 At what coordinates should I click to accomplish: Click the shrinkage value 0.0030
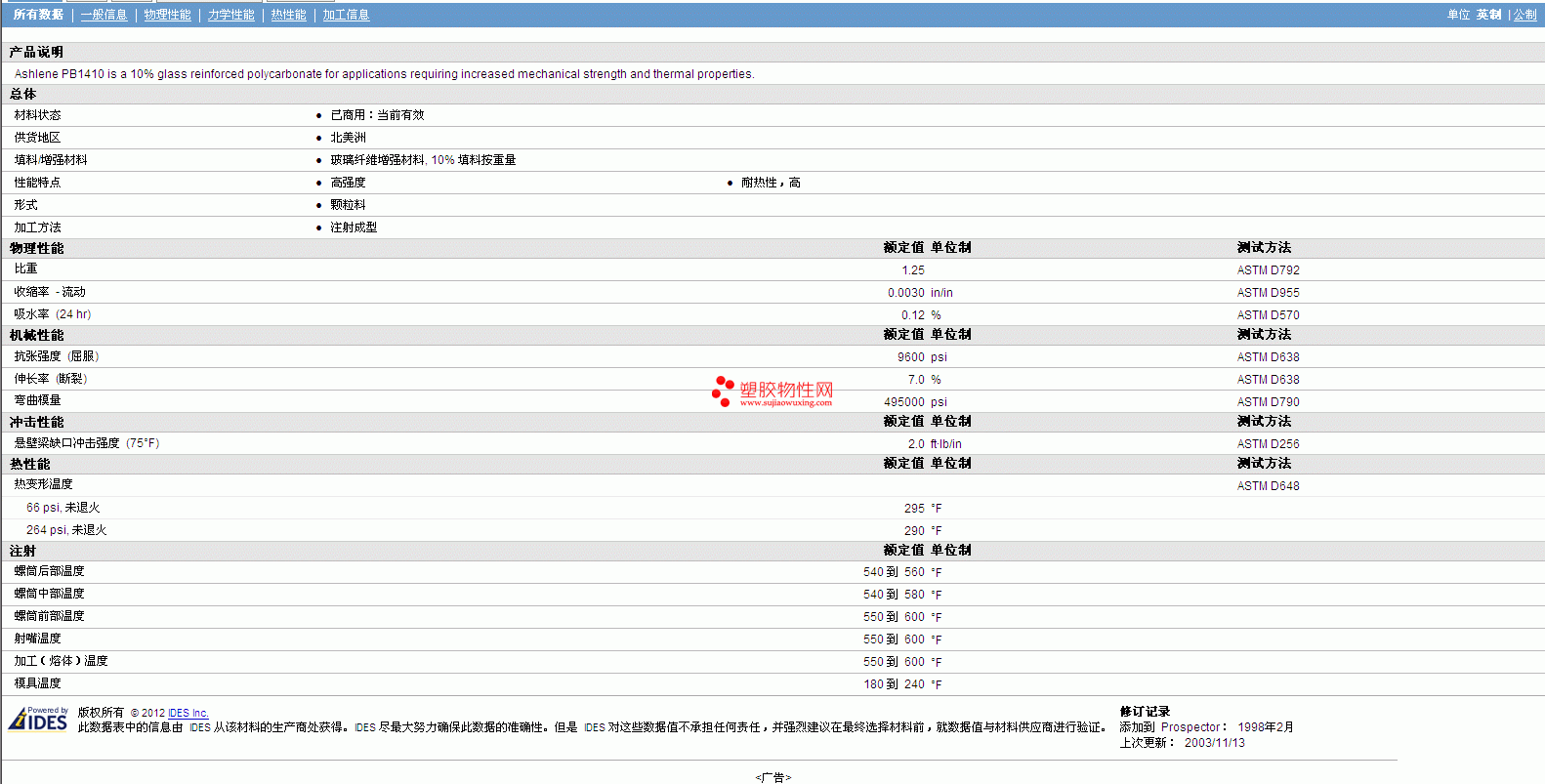[906, 293]
